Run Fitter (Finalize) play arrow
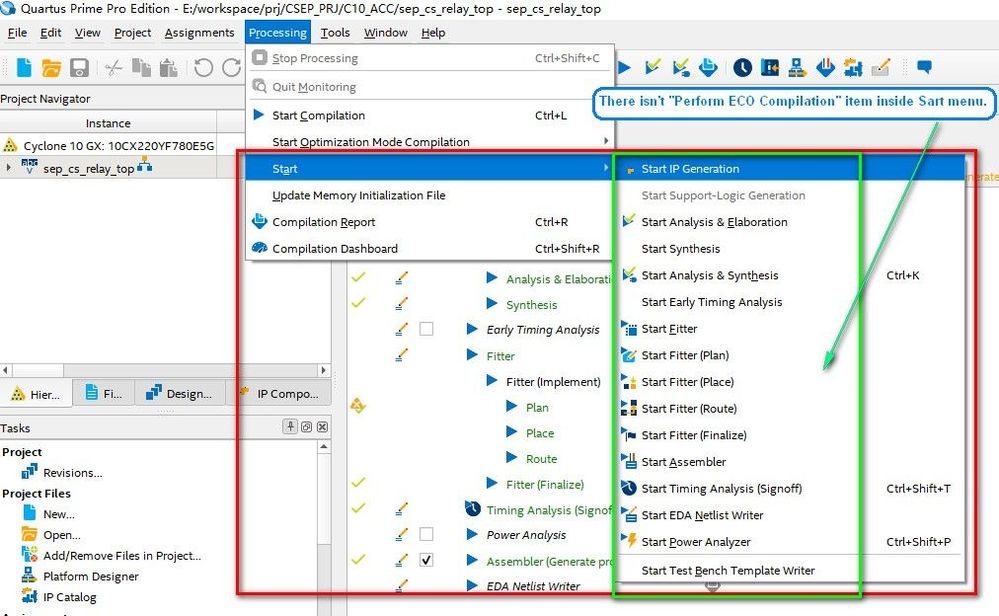The height and width of the screenshot is (616, 999). click(x=492, y=483)
